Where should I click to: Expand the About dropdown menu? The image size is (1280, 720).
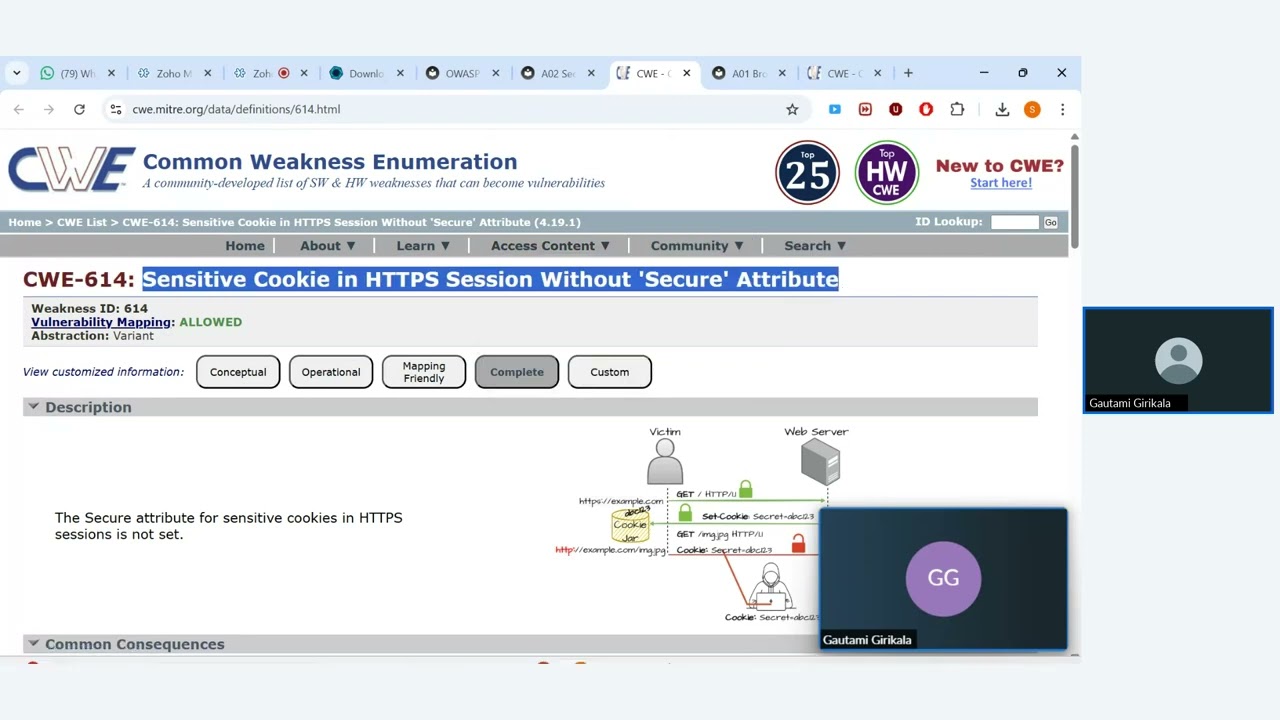click(328, 245)
